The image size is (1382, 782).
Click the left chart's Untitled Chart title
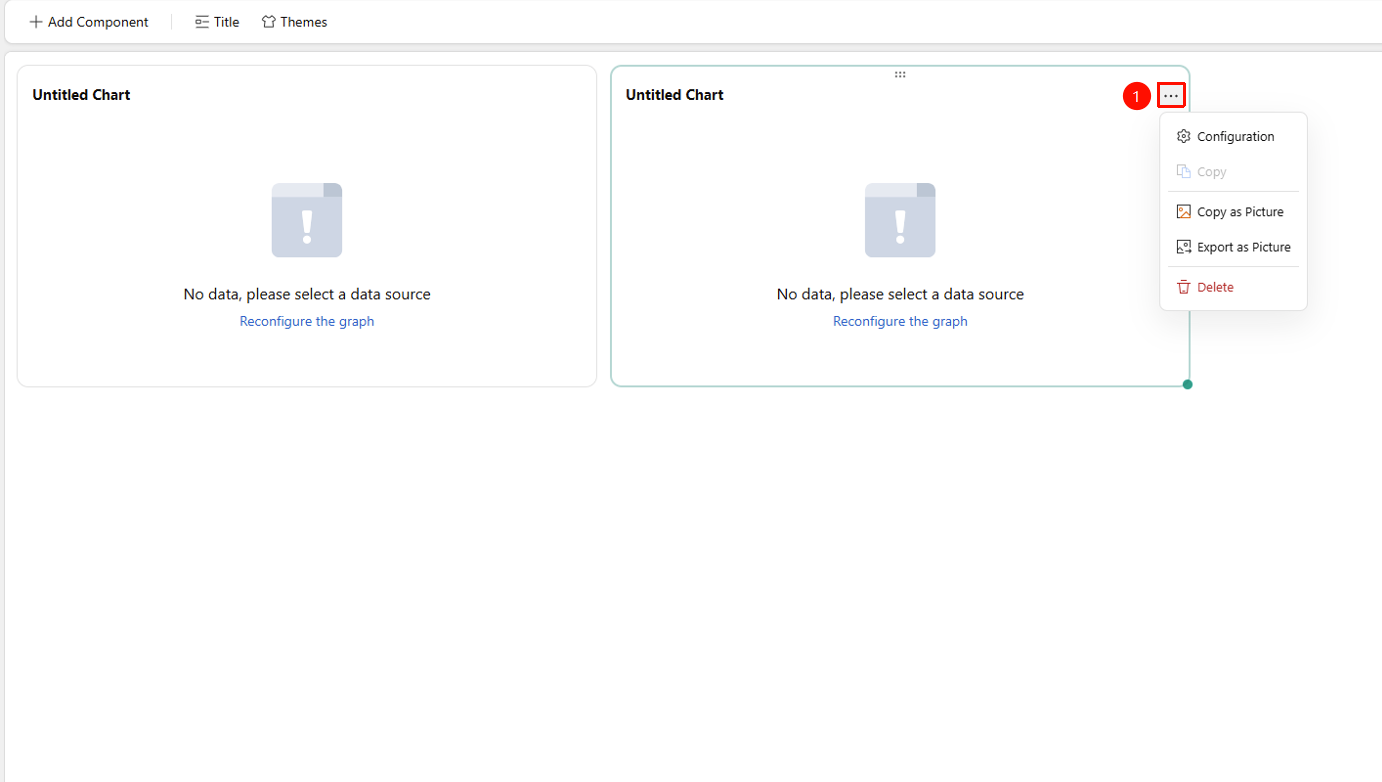[81, 95]
